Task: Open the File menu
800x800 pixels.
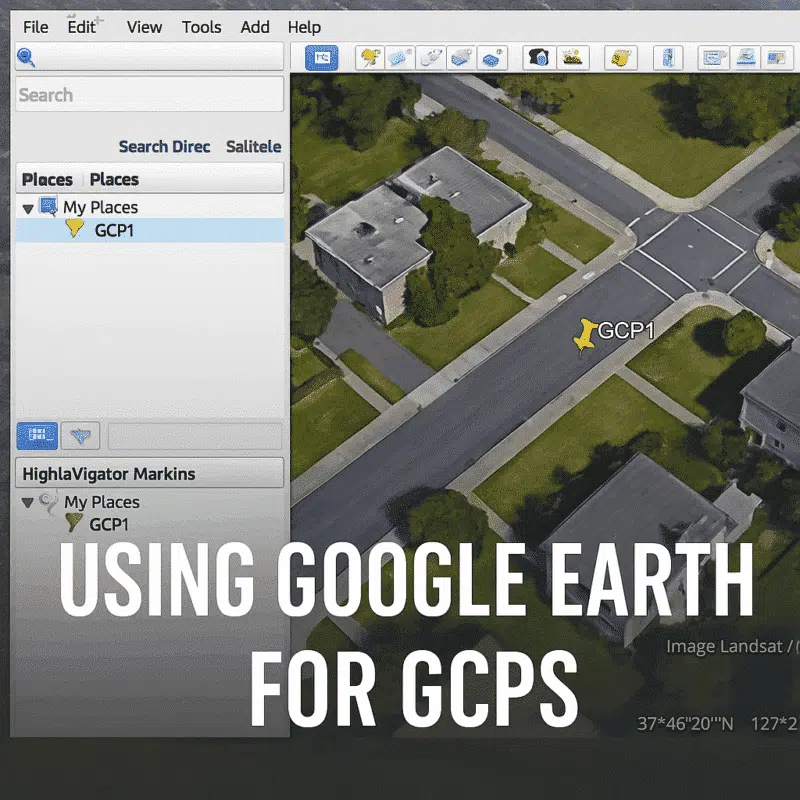Action: pyautogui.click(x=35, y=27)
